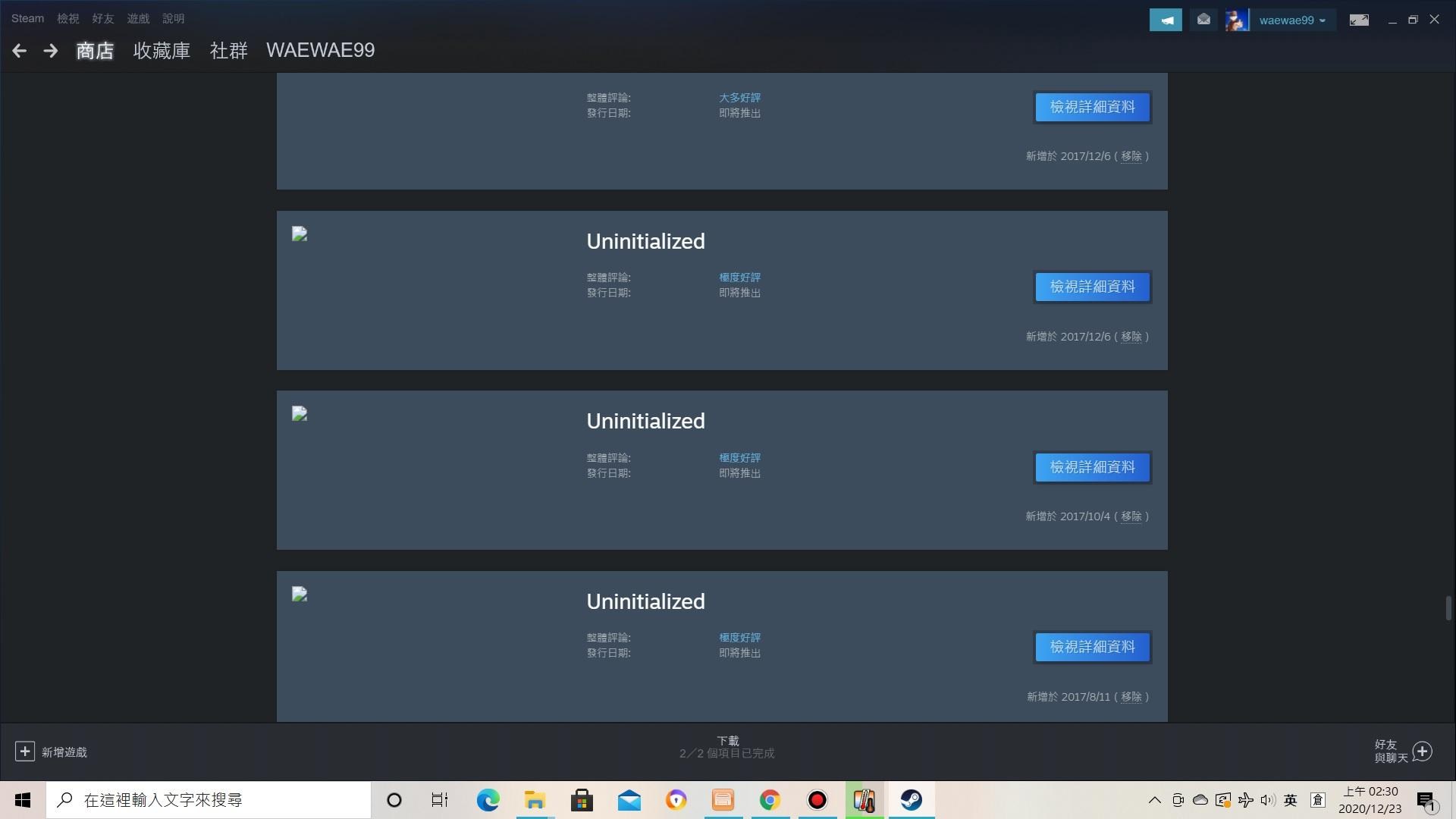This screenshot has height=819, width=1456.
Task: Launch Steam from the taskbar
Action: (x=911, y=800)
